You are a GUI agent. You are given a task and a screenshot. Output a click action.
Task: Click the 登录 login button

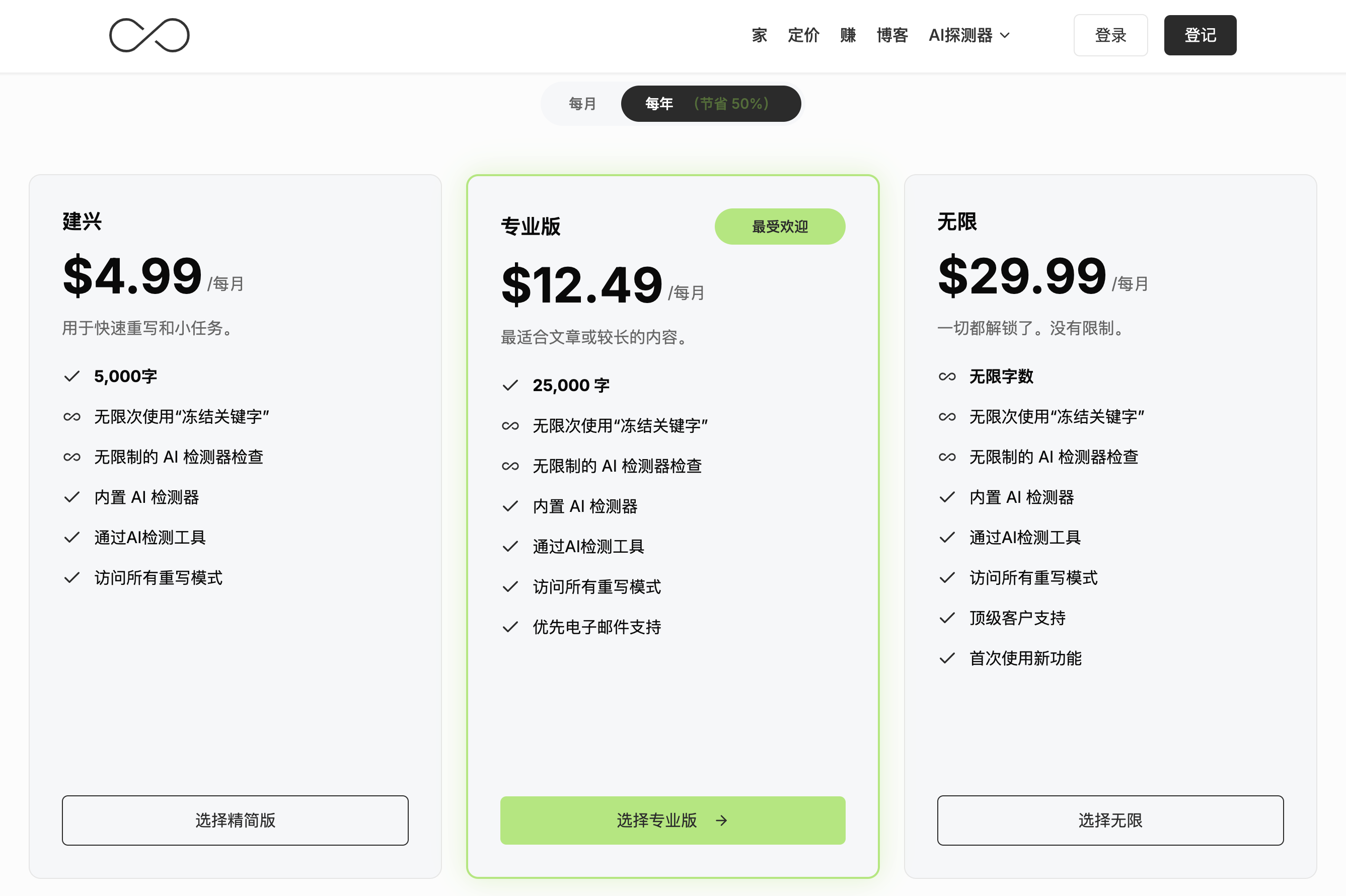[1110, 35]
